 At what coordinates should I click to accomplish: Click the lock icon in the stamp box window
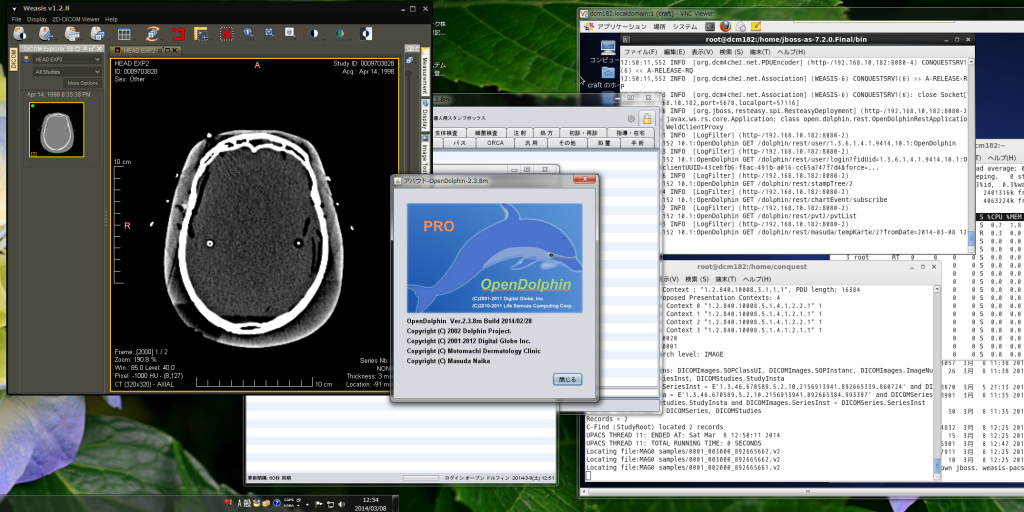pyautogui.click(x=647, y=118)
